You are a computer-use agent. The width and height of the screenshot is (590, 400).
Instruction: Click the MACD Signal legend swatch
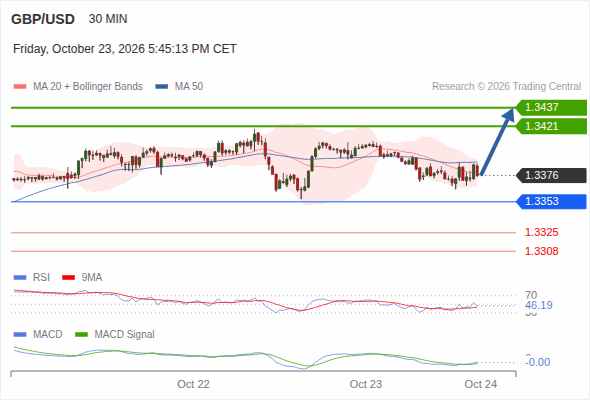click(81, 335)
